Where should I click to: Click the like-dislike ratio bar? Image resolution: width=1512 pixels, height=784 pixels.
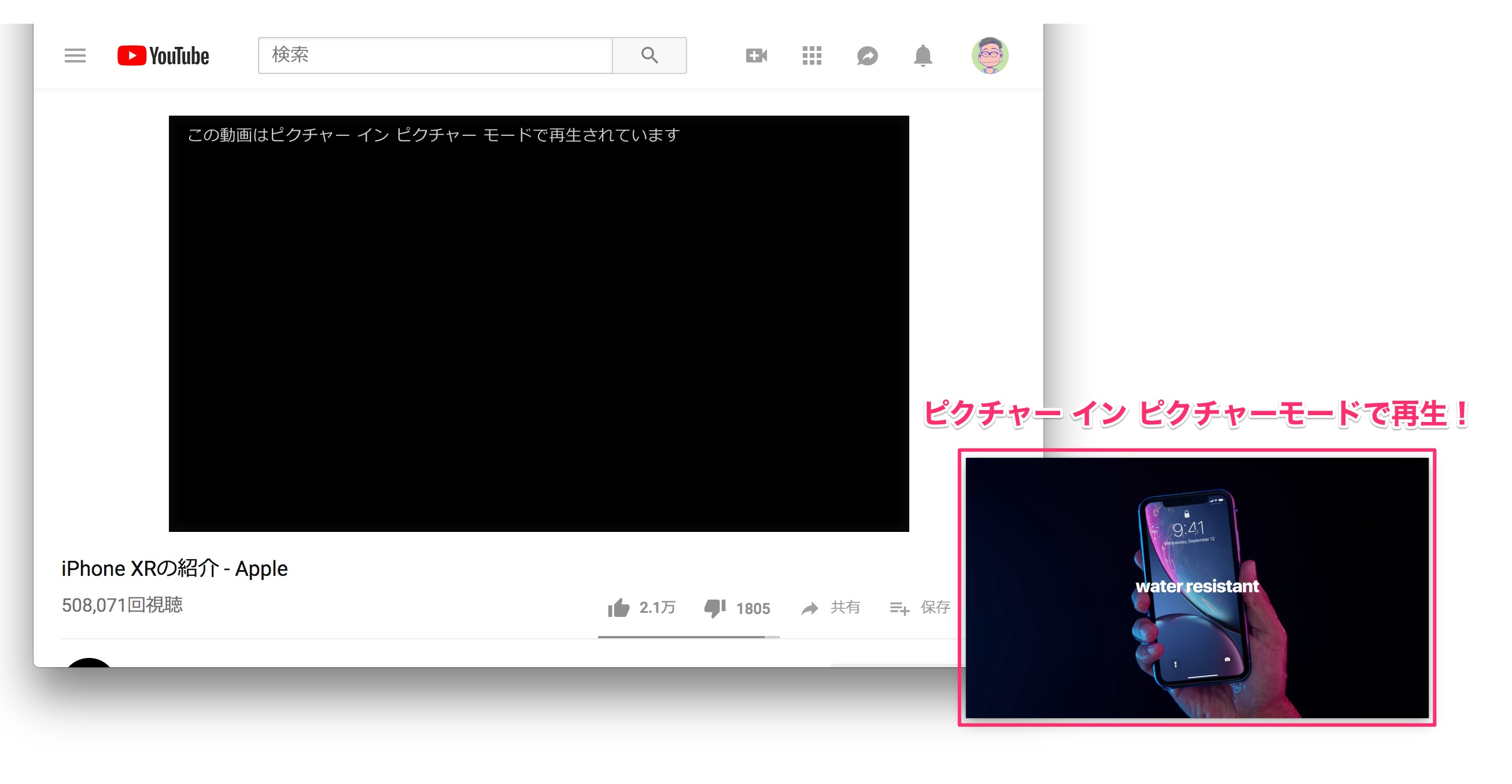688,637
